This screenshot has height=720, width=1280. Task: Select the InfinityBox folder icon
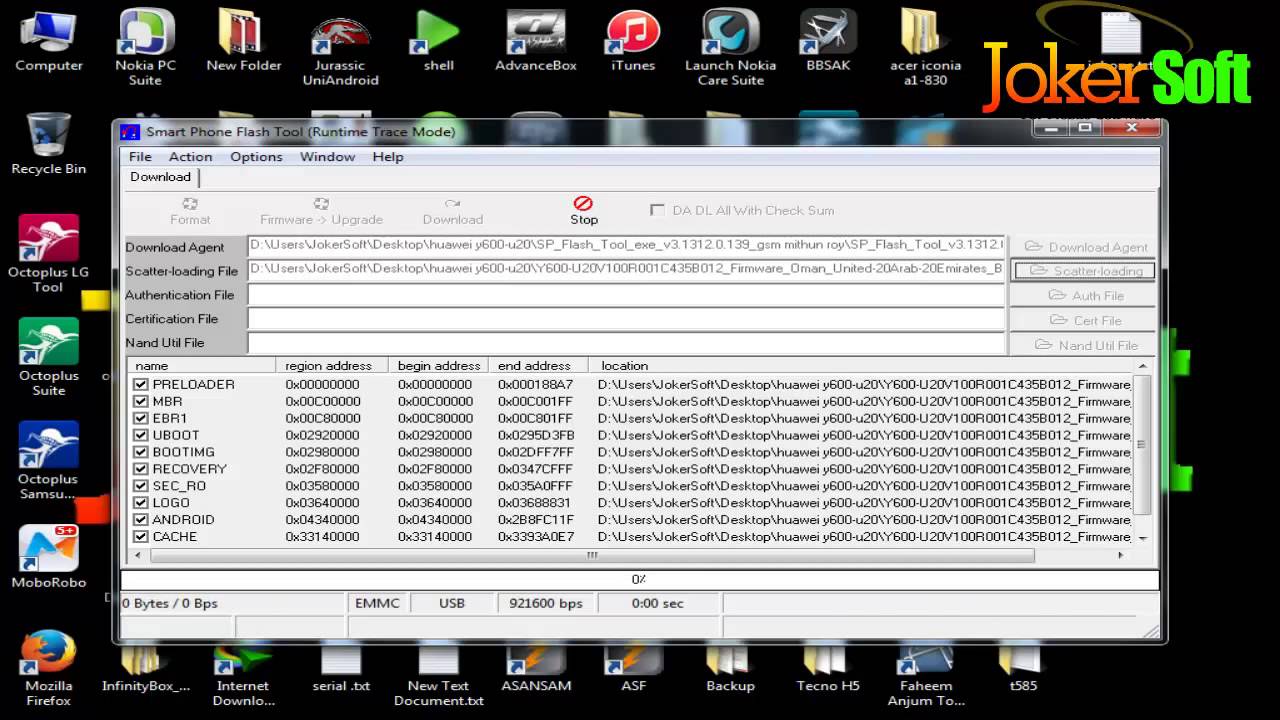click(x=146, y=669)
